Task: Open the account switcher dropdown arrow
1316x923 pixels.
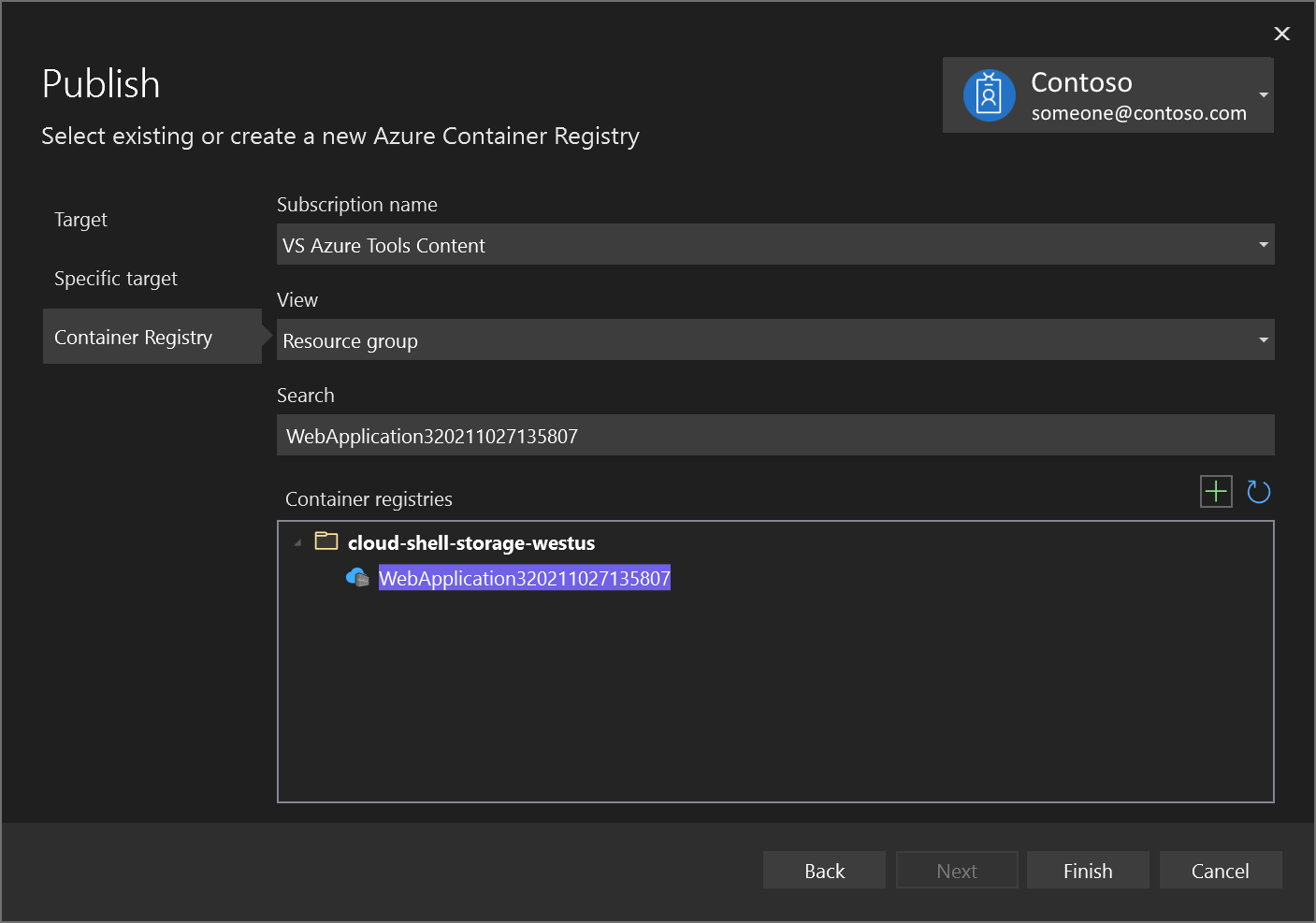Action: tap(1265, 94)
